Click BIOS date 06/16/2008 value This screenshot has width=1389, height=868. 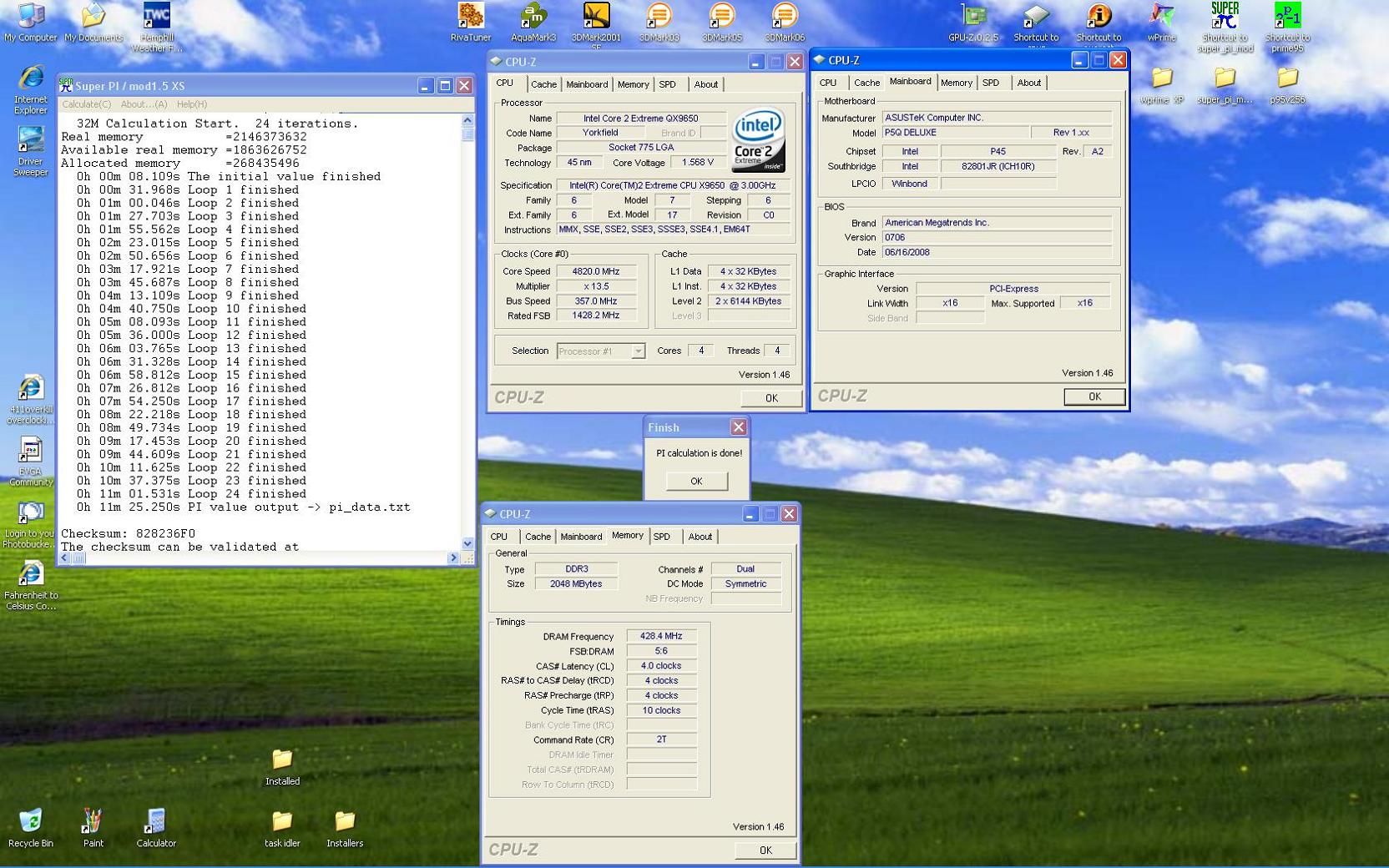(x=997, y=252)
